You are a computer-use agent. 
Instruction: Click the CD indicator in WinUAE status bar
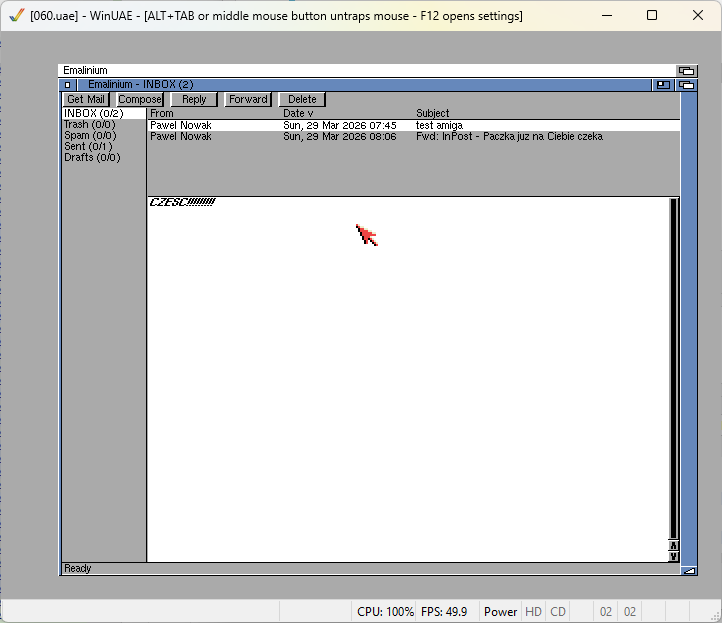[x=558, y=612]
